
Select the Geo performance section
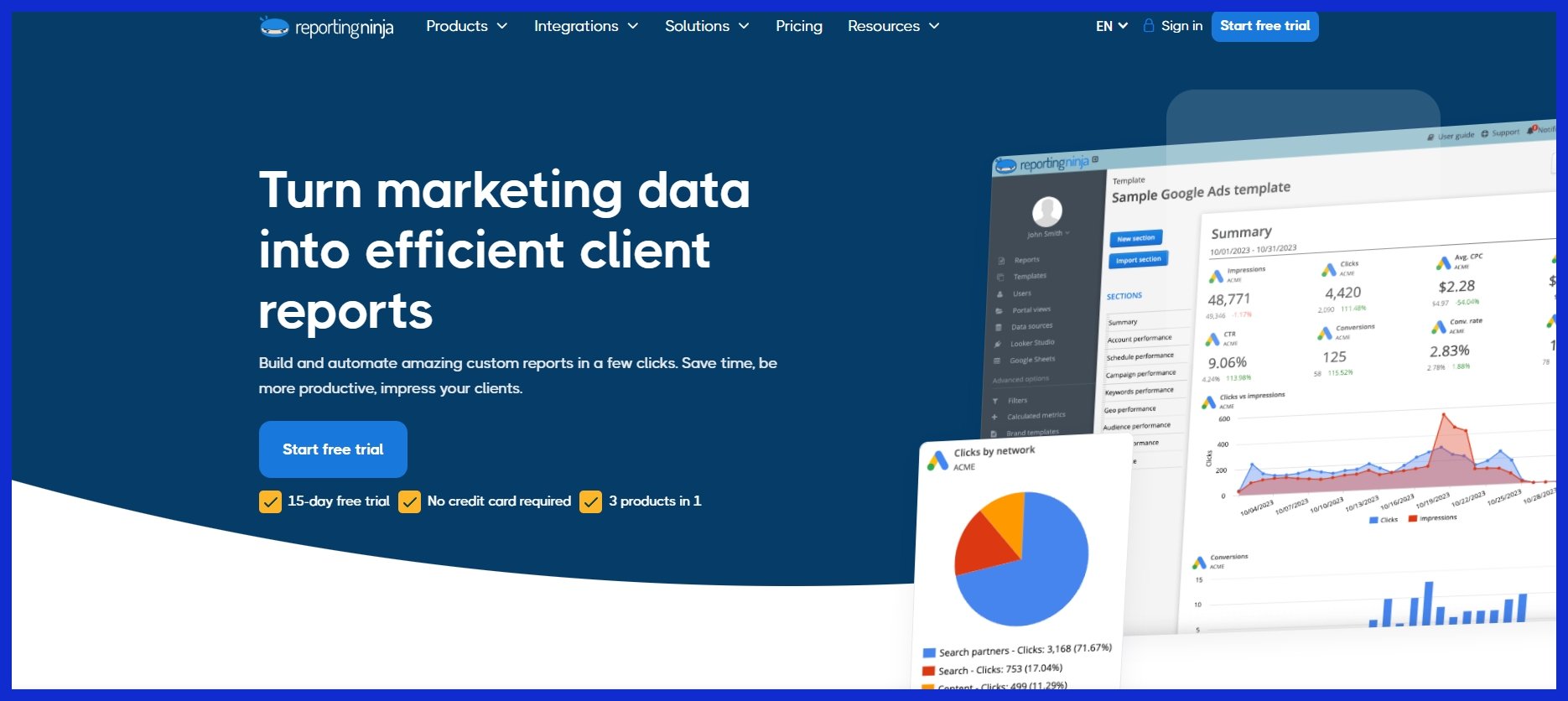1129,409
